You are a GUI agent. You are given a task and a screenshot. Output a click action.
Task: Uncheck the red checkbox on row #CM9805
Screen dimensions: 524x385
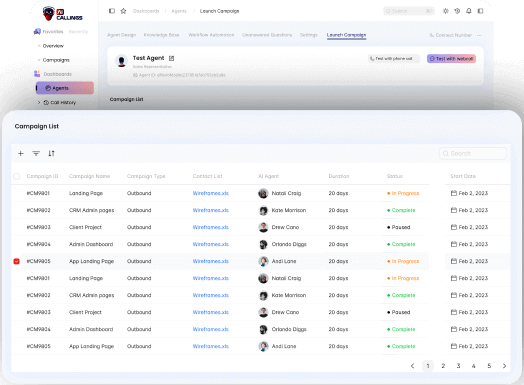coord(16,261)
